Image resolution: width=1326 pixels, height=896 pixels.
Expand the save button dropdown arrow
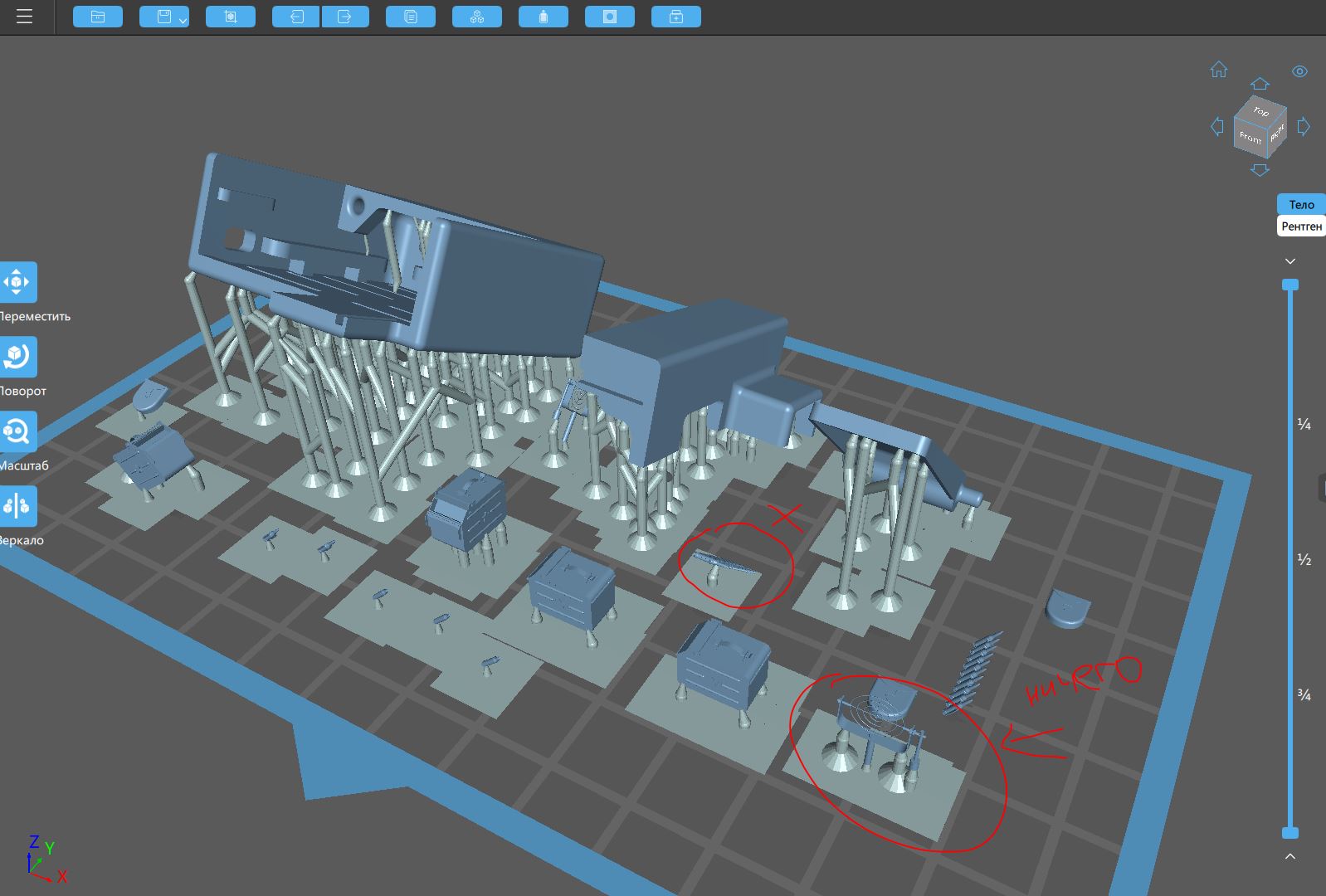(183, 19)
